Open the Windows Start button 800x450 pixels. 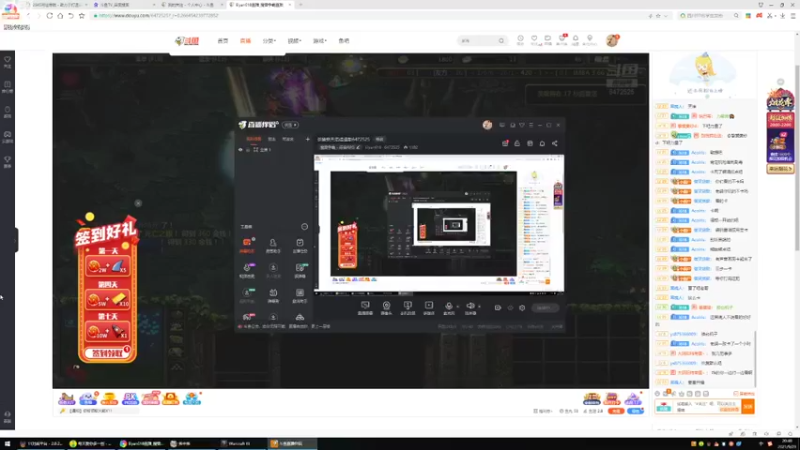point(7,444)
